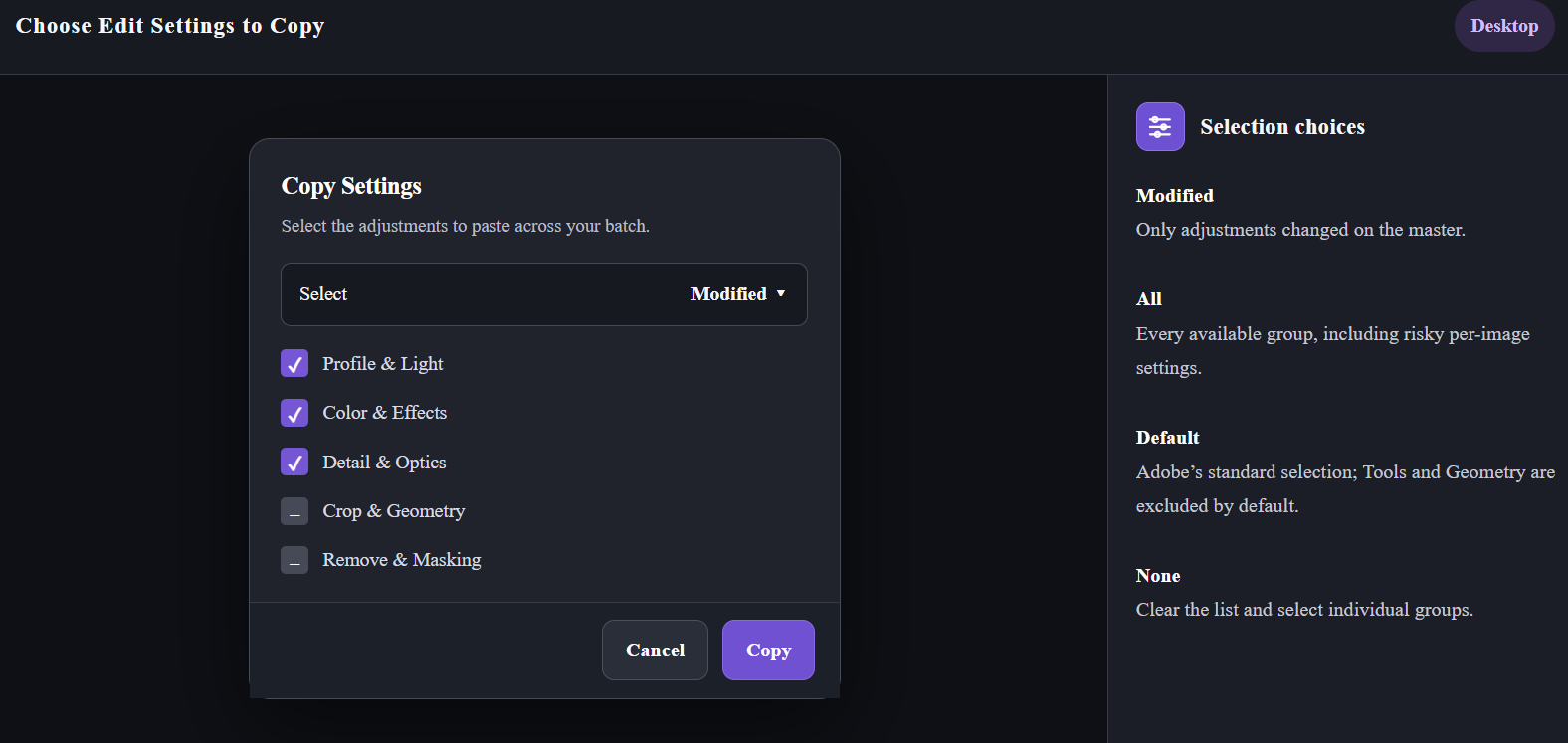Uncheck the Color & Effects checkbox
This screenshot has width=1568, height=743.
294,413
